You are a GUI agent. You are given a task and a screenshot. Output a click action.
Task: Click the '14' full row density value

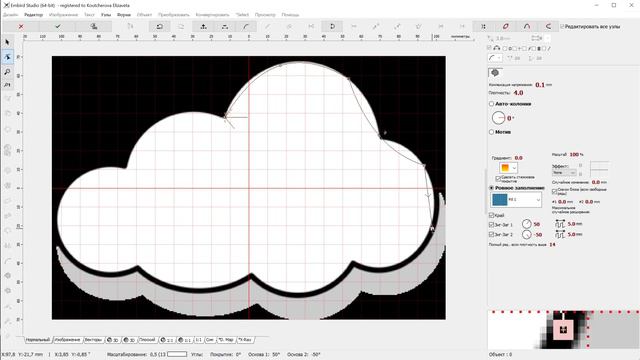click(552, 244)
